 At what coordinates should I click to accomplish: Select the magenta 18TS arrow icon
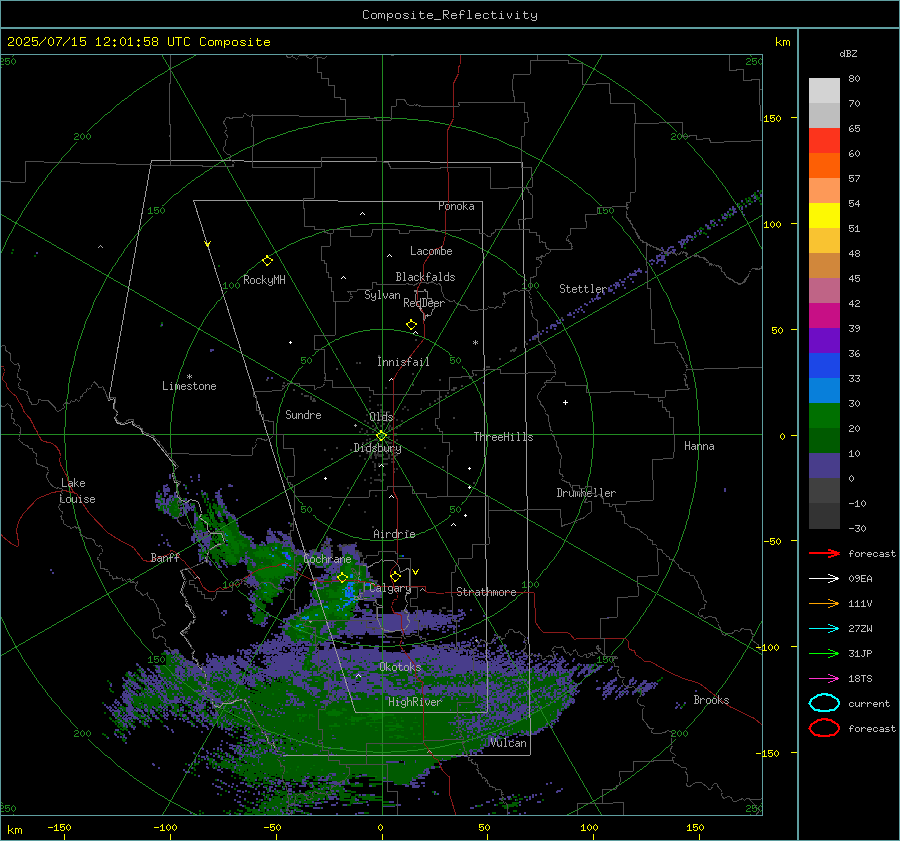click(824, 679)
